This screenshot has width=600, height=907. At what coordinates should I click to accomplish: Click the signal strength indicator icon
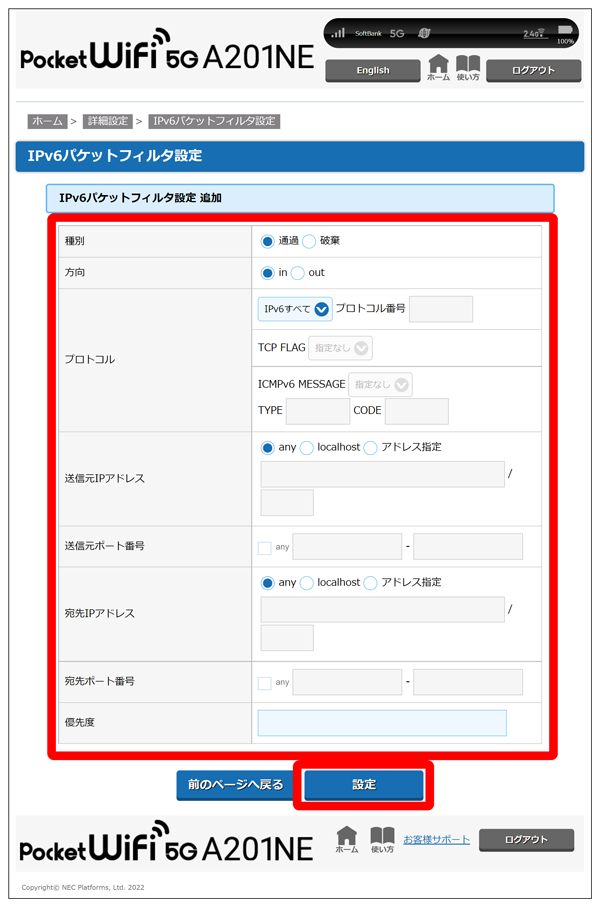[x=338, y=33]
